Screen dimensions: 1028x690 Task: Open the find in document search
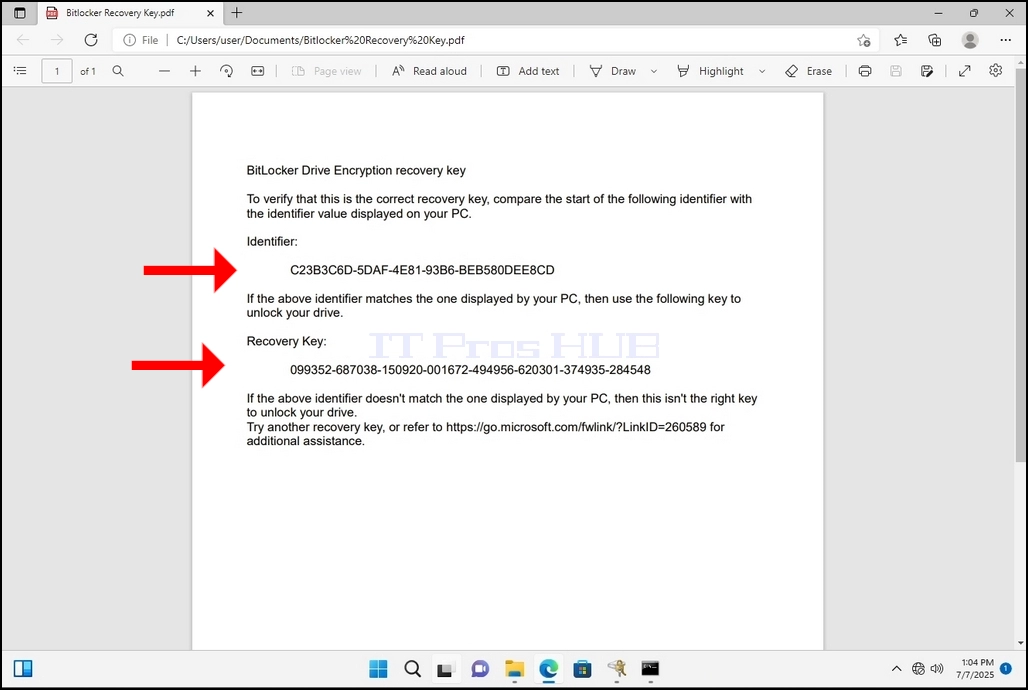118,71
